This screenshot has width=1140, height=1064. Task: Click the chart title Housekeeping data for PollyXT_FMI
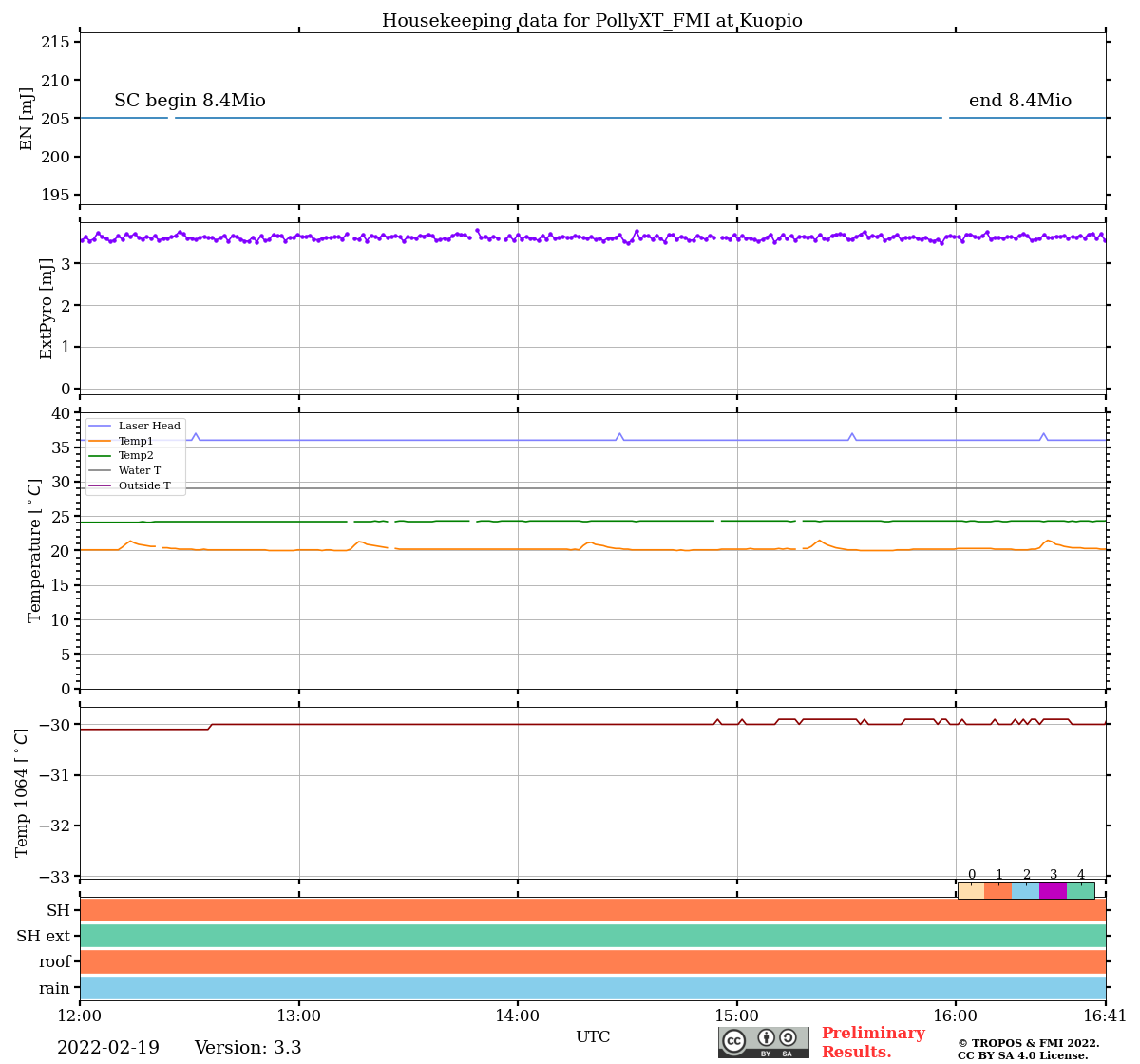coord(592,21)
